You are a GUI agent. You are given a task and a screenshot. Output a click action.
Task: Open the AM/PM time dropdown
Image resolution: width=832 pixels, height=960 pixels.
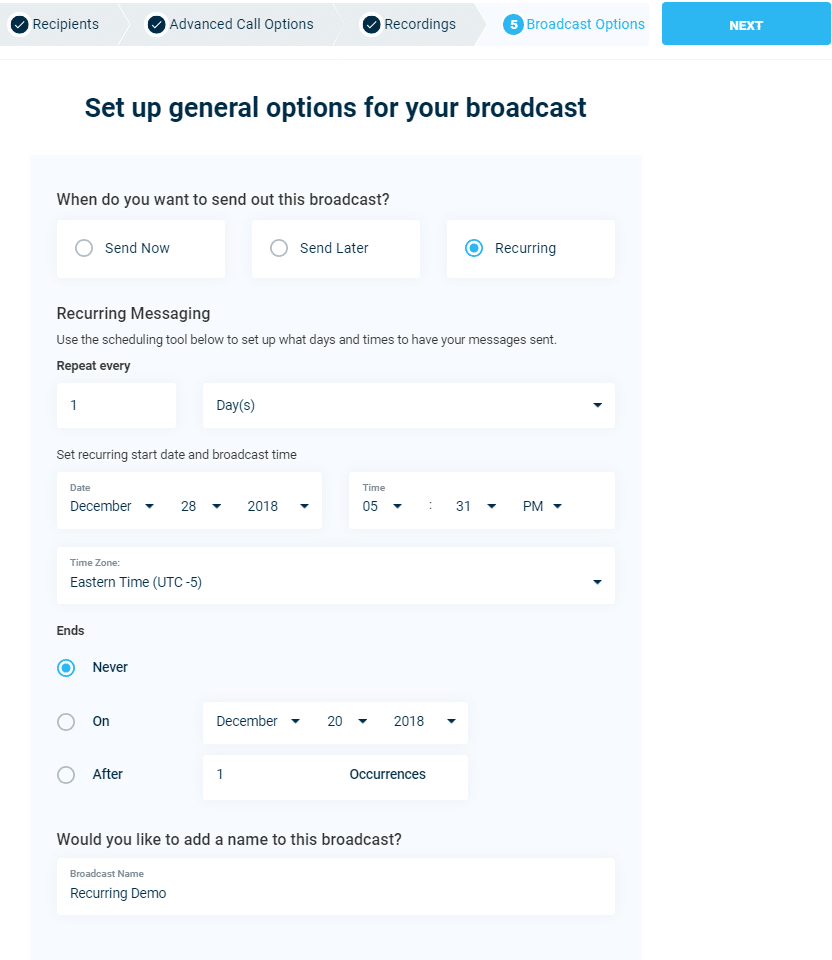pos(543,506)
